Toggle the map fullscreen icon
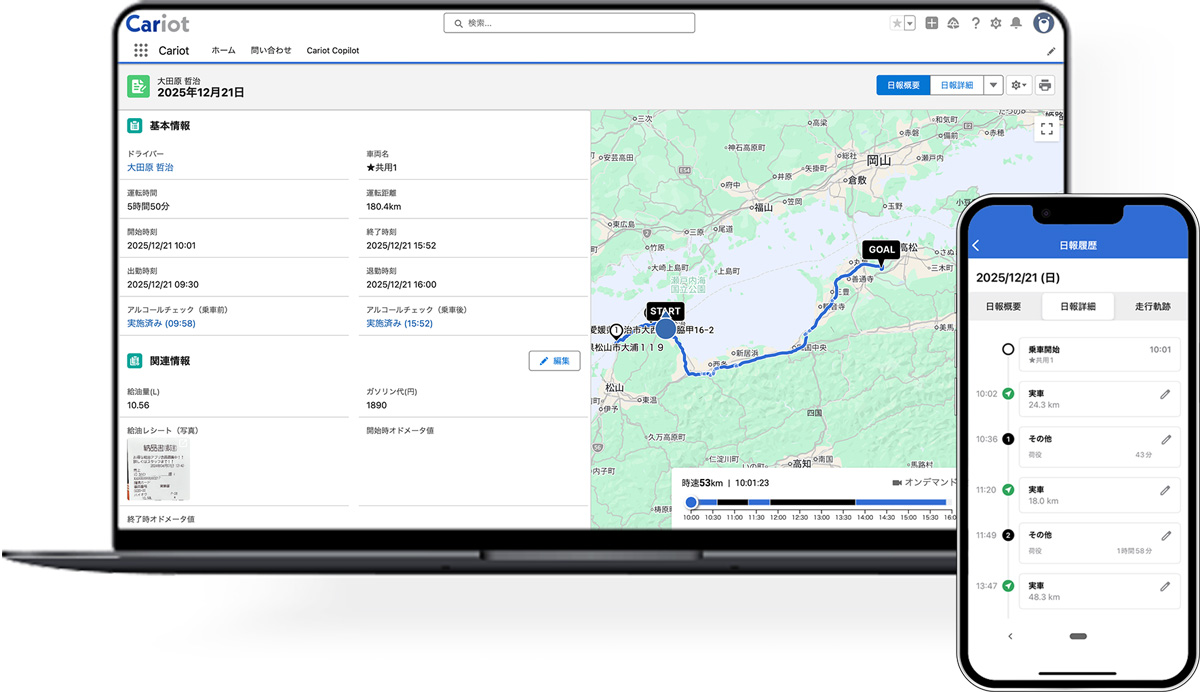 [1047, 127]
